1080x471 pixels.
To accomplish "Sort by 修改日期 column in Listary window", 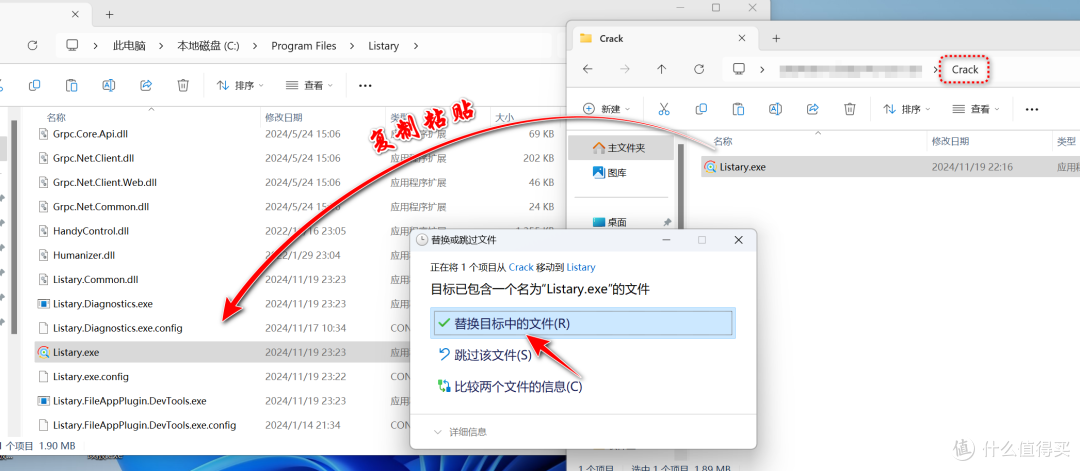I will 284,118.
